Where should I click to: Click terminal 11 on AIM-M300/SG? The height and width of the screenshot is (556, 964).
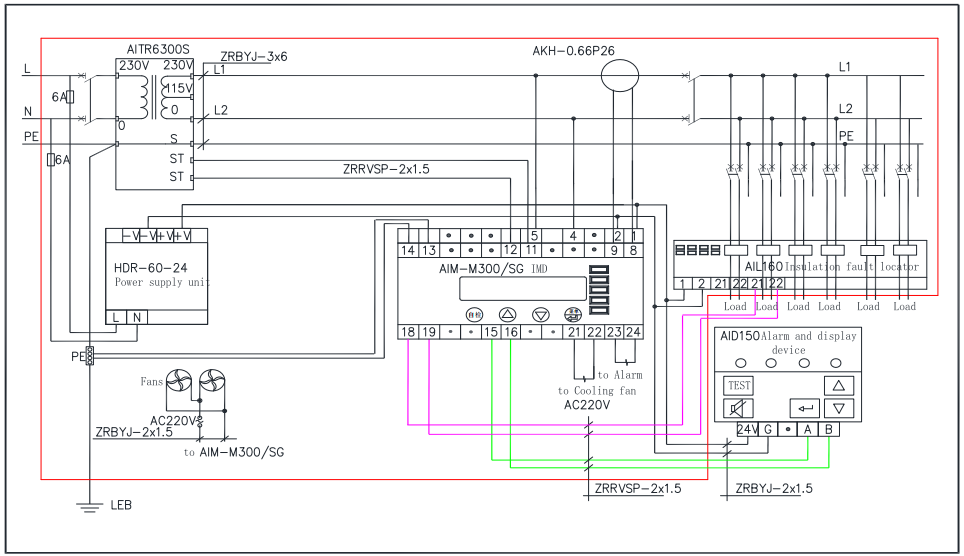coord(531,250)
